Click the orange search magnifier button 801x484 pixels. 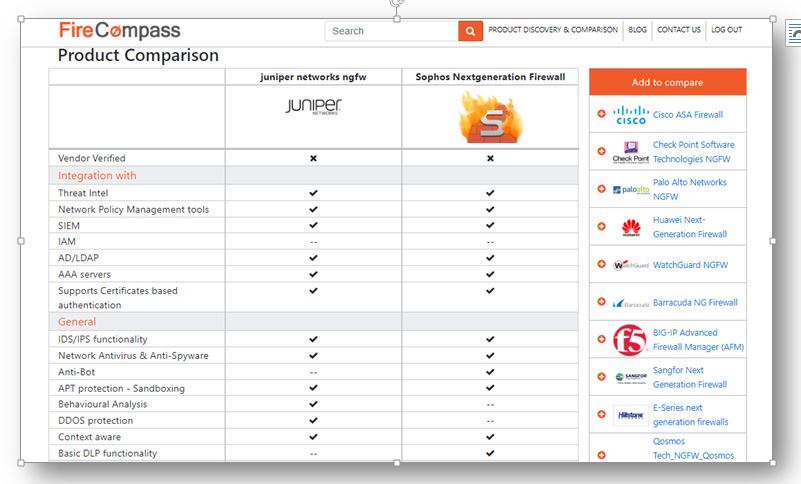pos(470,31)
